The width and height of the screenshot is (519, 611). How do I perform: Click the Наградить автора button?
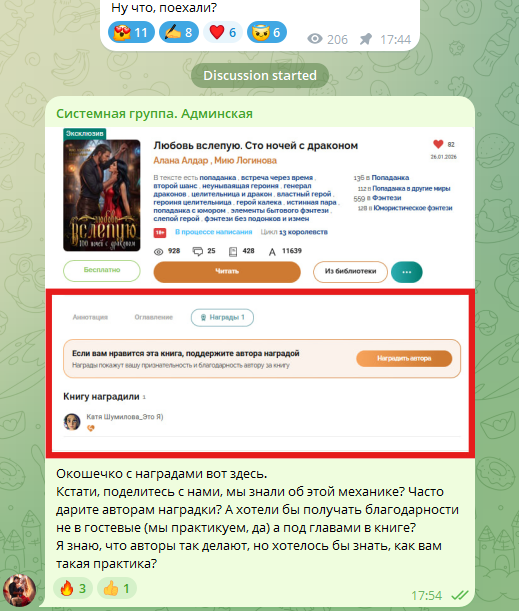pyautogui.click(x=404, y=358)
